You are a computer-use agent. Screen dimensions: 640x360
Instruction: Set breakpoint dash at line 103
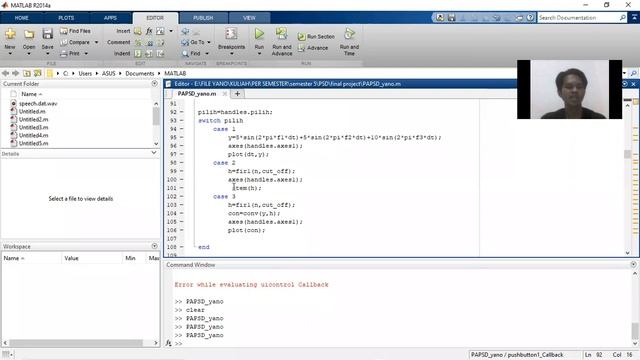182,205
